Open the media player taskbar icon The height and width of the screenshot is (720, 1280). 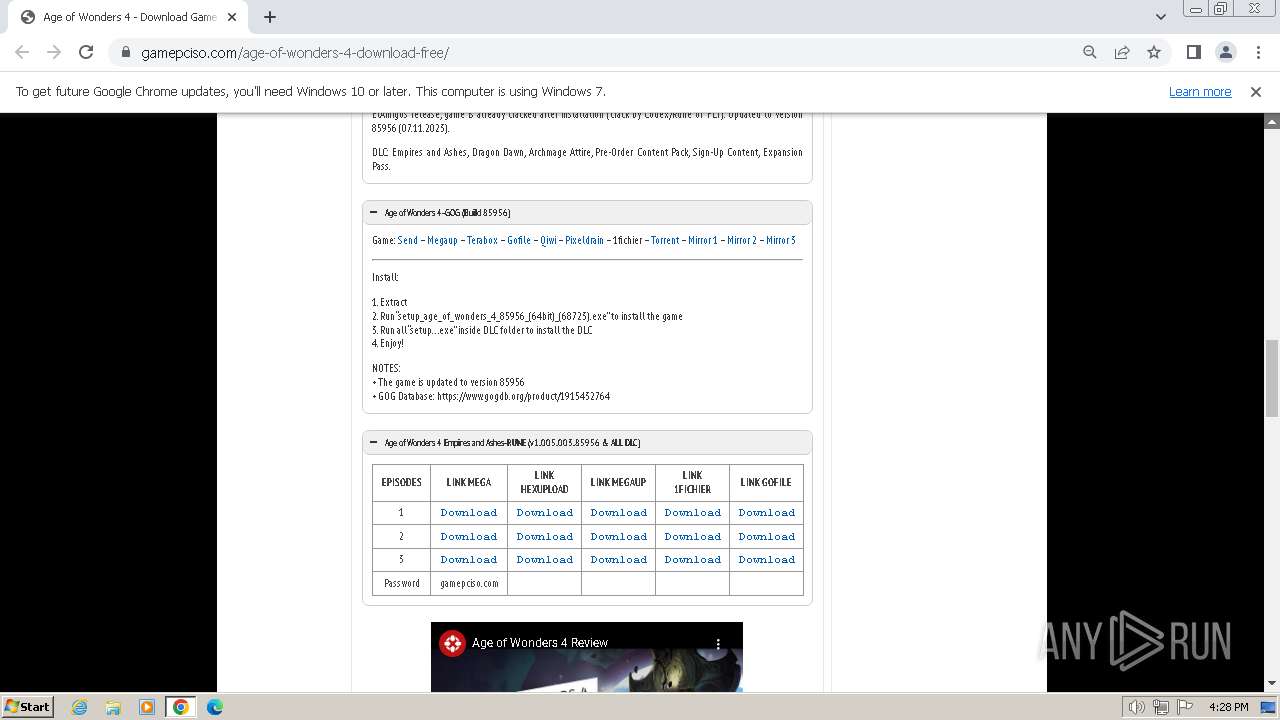coord(147,707)
